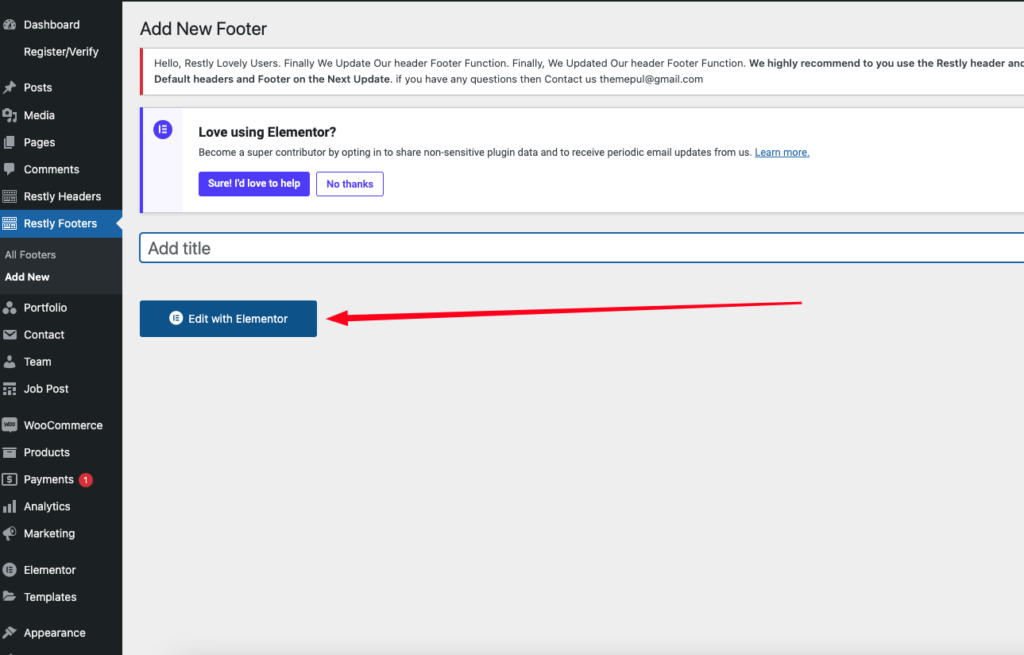Select All Footers submenu item
Viewport: 1024px width, 655px height.
[30, 255]
